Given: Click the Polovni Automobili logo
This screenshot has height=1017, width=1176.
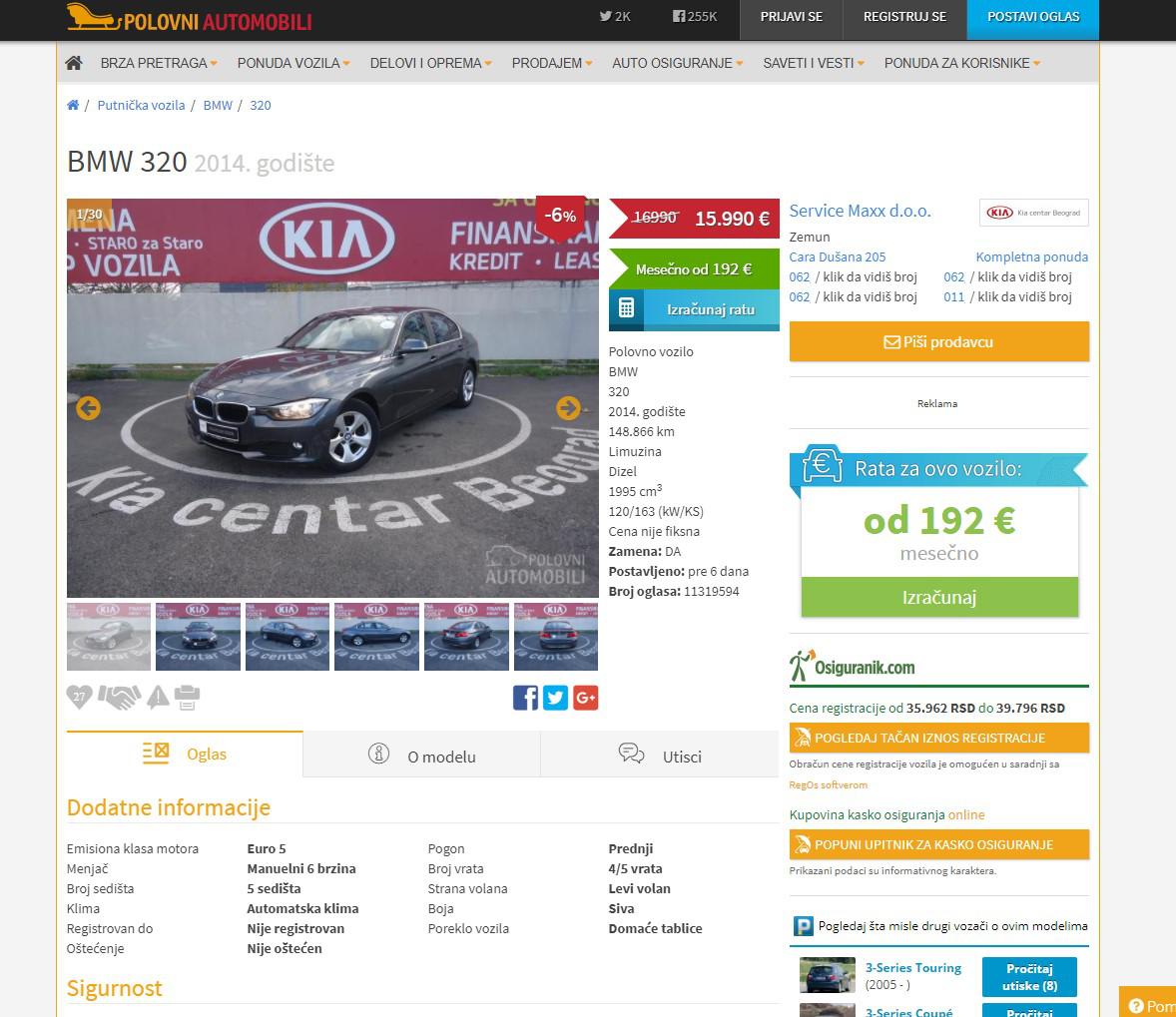Looking at the screenshot, I should (x=189, y=17).
